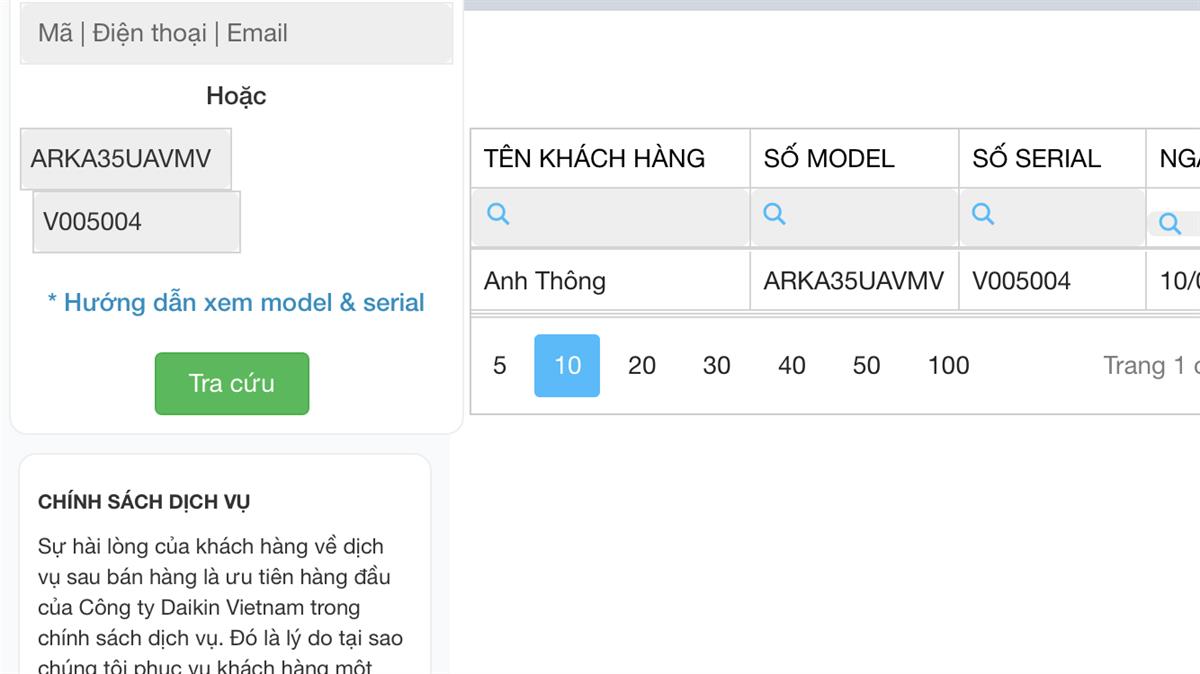Click search icon in the date column filter
The image size is (1200, 674).
pyautogui.click(x=1169, y=224)
